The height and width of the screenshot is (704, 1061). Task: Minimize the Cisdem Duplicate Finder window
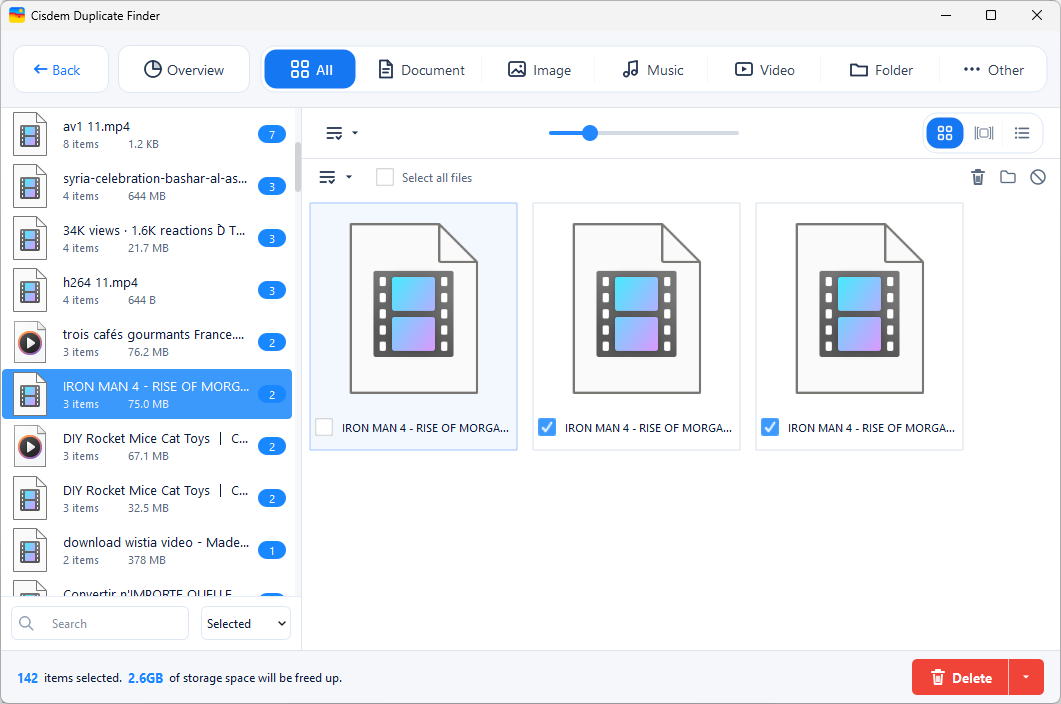pyautogui.click(x=946, y=15)
